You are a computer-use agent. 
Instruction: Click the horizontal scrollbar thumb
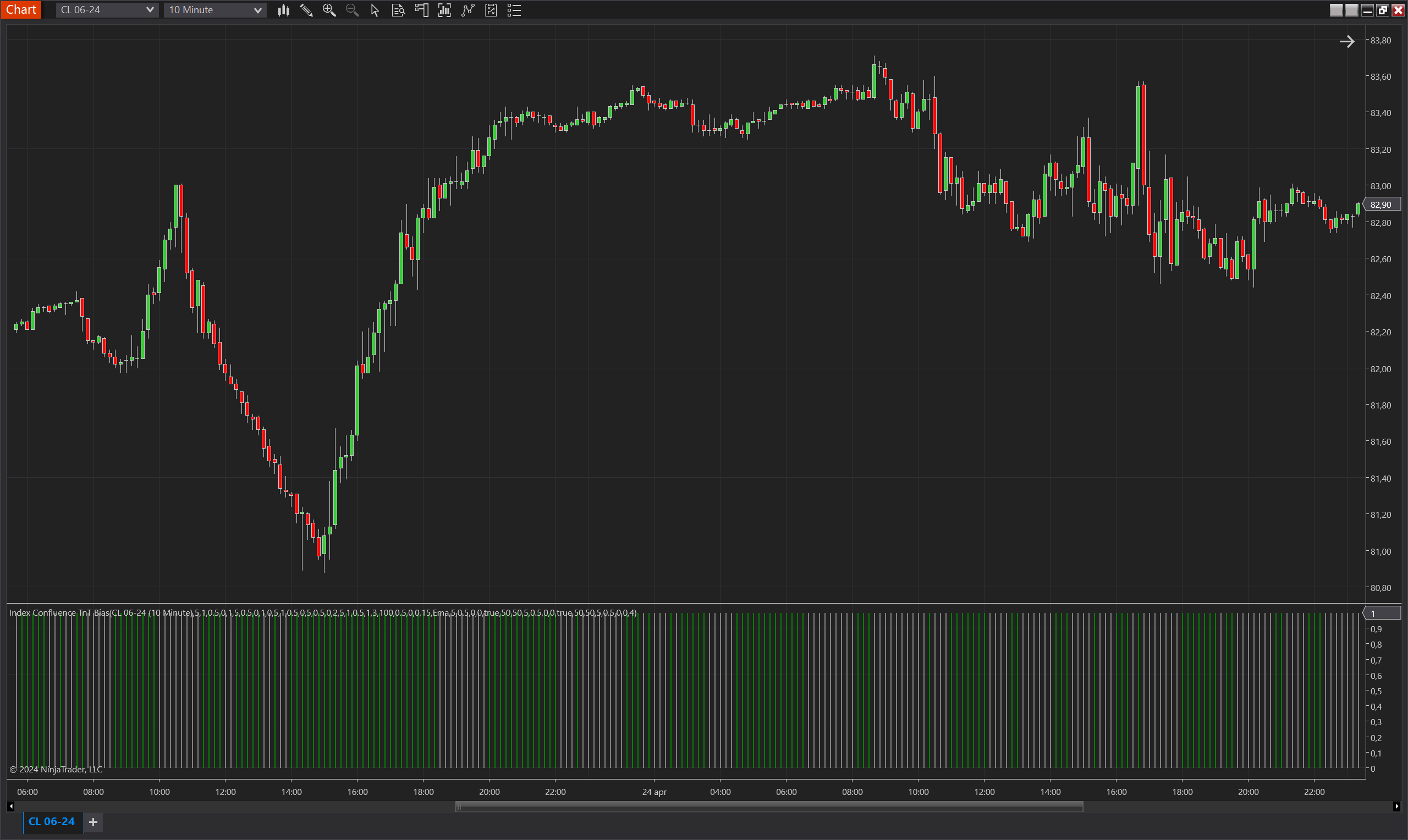(769, 806)
